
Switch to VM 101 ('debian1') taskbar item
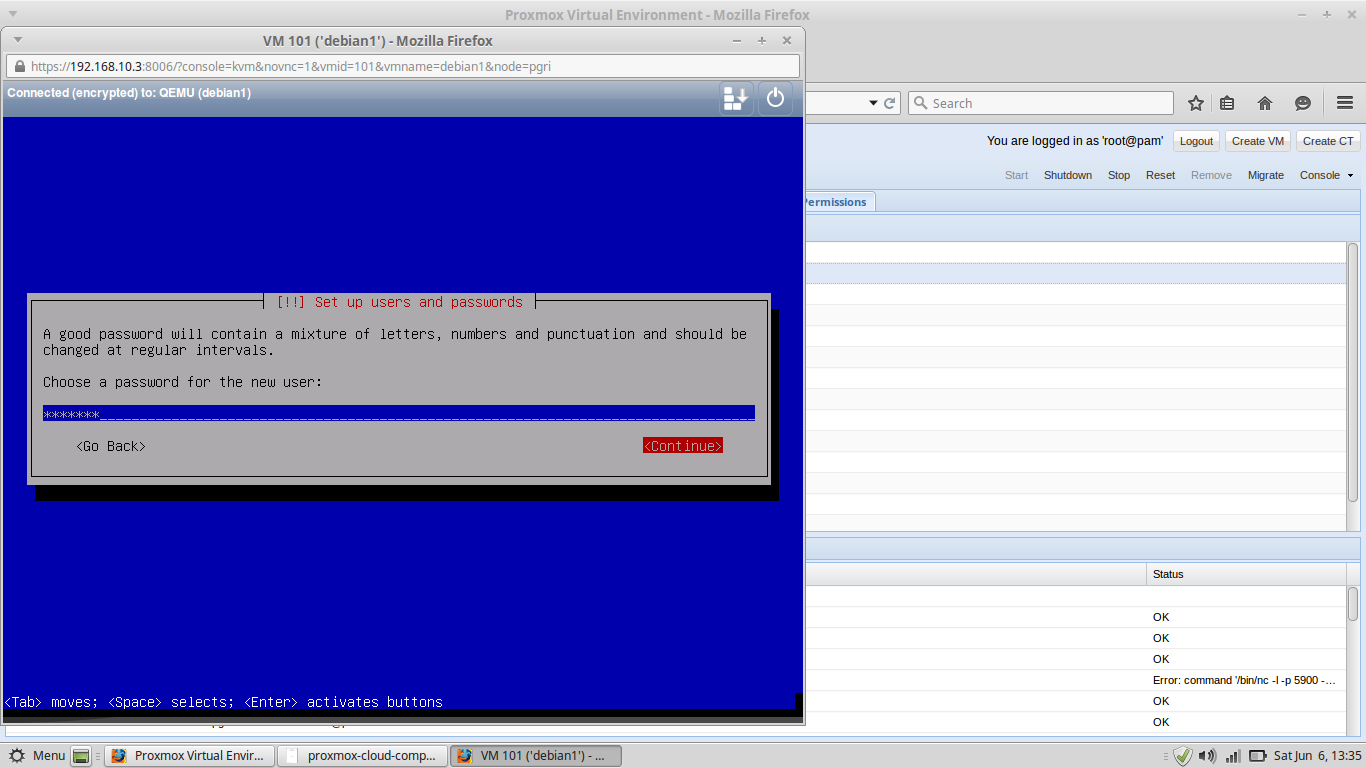click(x=535, y=756)
